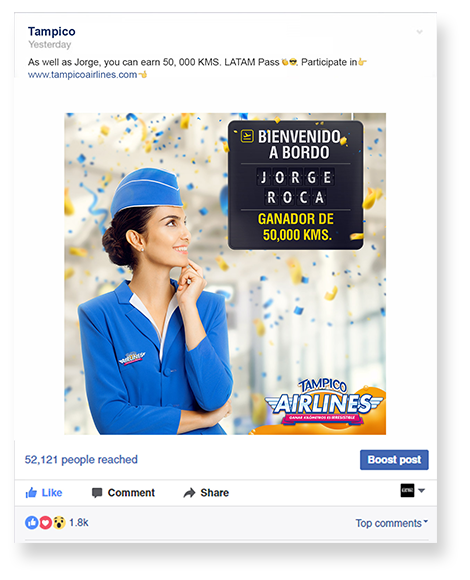
Task: Click the Yesterday timestamp
Action: 50,44
